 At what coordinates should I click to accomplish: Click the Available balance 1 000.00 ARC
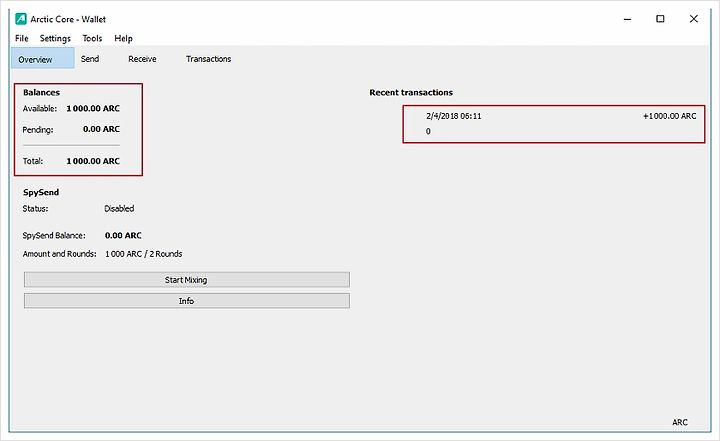pyautogui.click(x=93, y=108)
